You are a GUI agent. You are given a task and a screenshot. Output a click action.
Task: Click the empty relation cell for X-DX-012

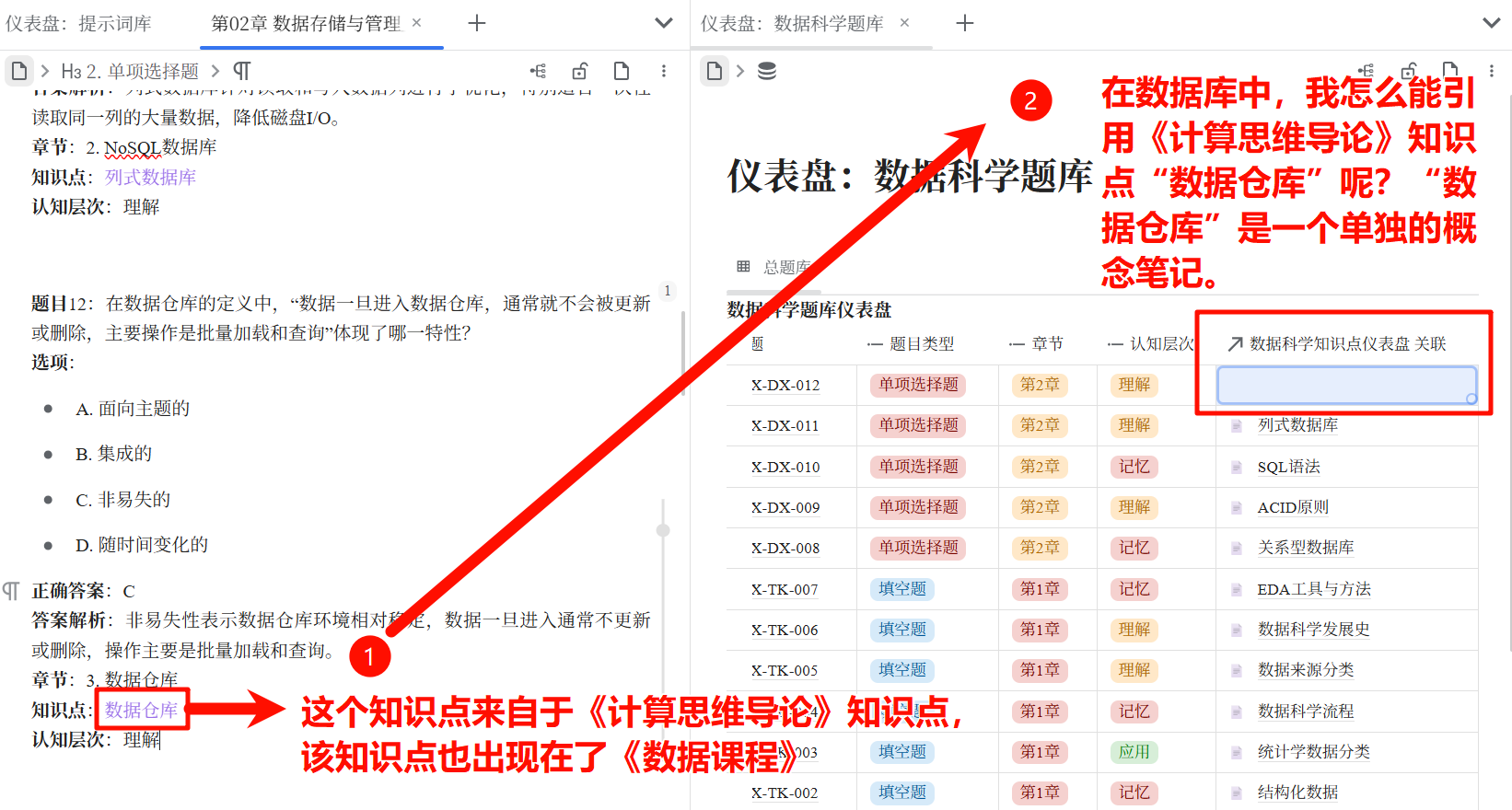click(x=1346, y=385)
